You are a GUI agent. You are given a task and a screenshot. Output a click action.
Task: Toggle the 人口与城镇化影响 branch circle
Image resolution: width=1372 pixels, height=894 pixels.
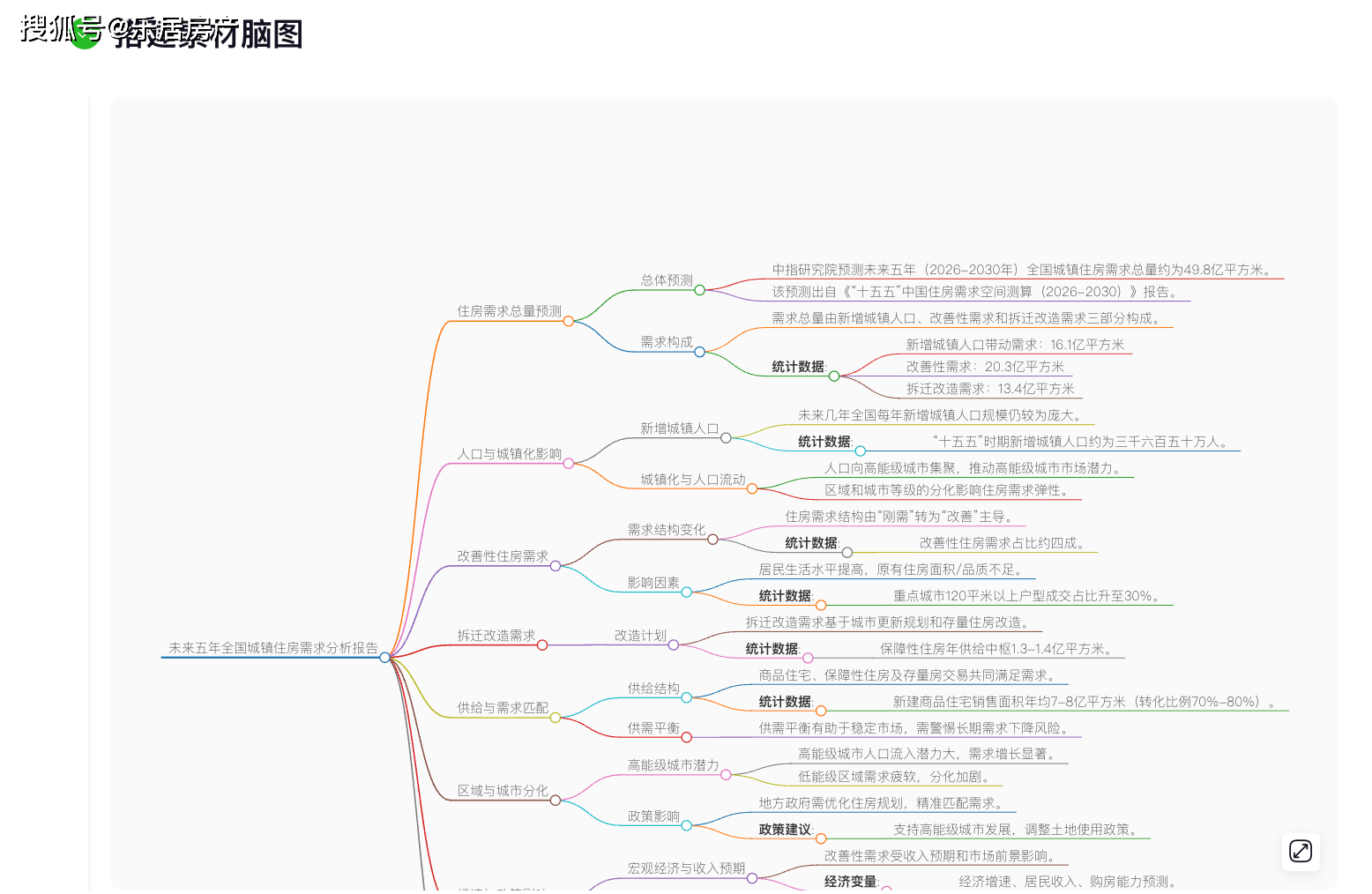point(569,464)
